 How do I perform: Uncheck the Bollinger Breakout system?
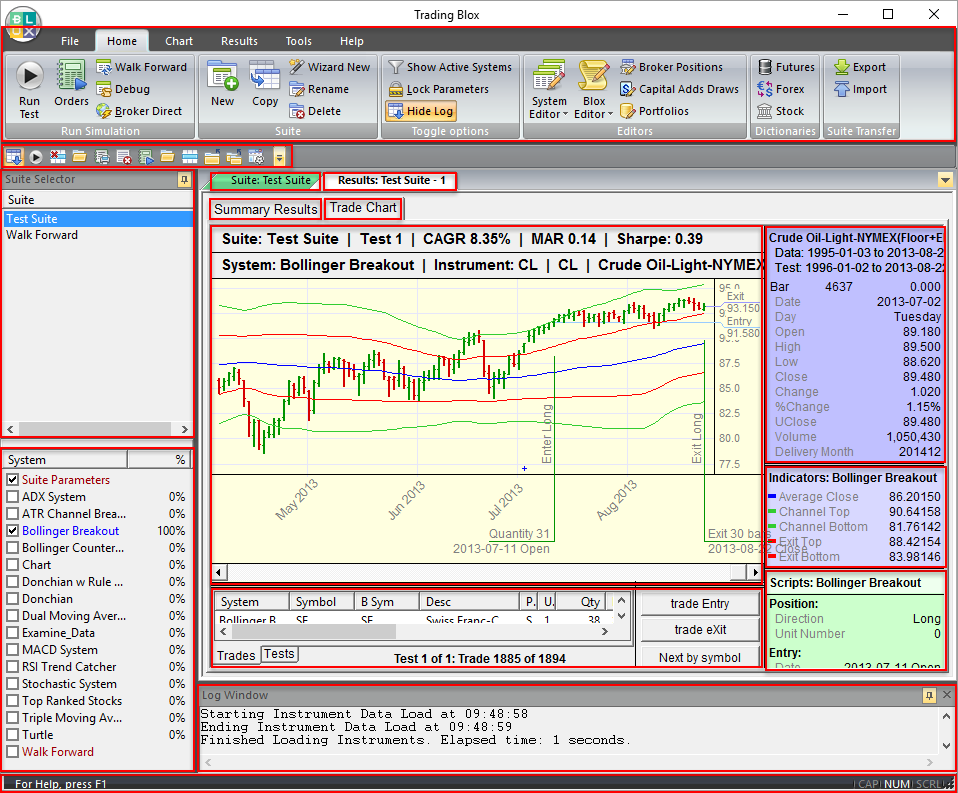click(x=12, y=530)
